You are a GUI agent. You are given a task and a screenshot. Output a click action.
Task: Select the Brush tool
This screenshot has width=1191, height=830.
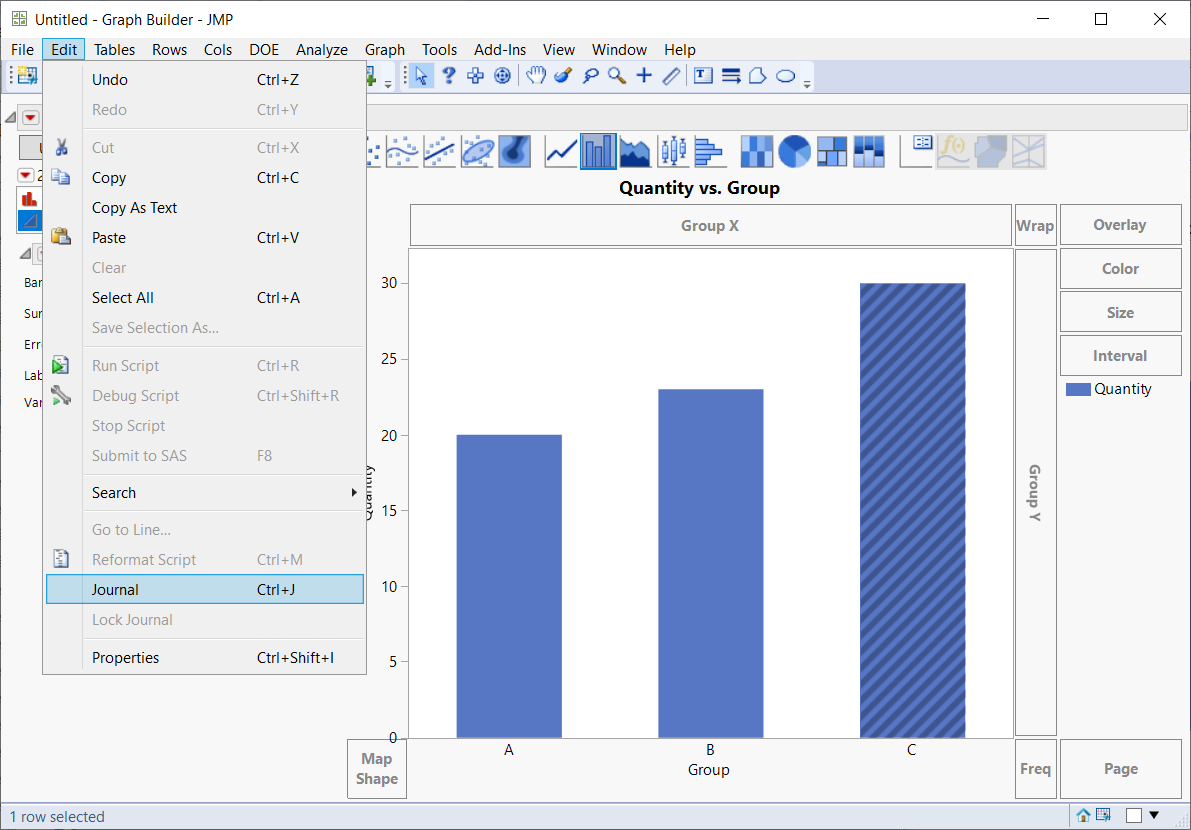point(564,75)
